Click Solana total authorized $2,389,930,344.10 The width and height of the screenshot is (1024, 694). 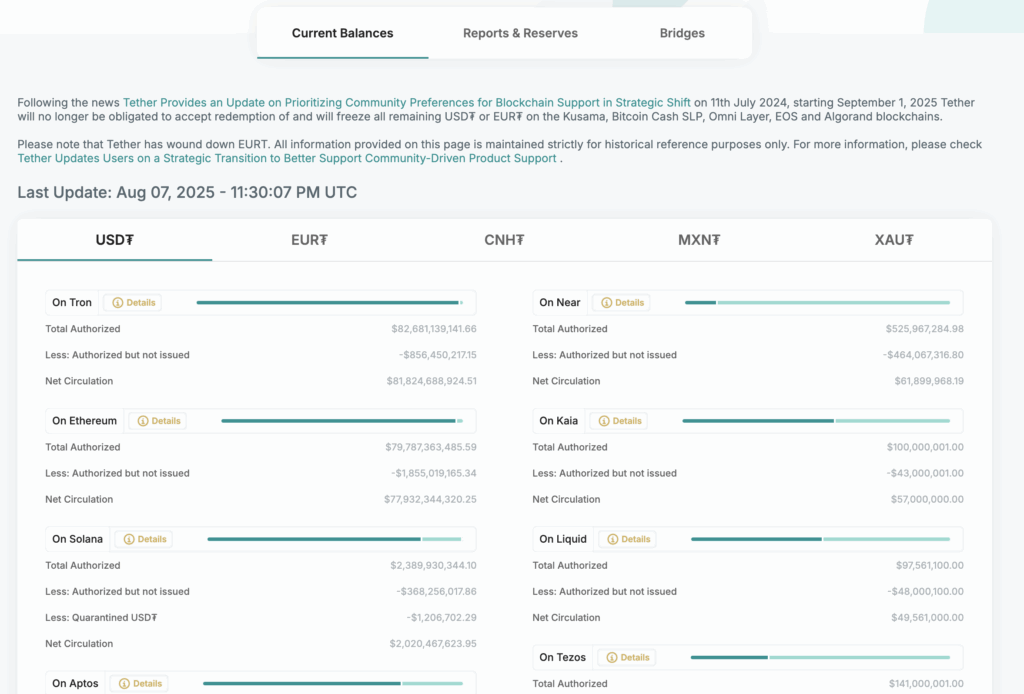(433, 565)
